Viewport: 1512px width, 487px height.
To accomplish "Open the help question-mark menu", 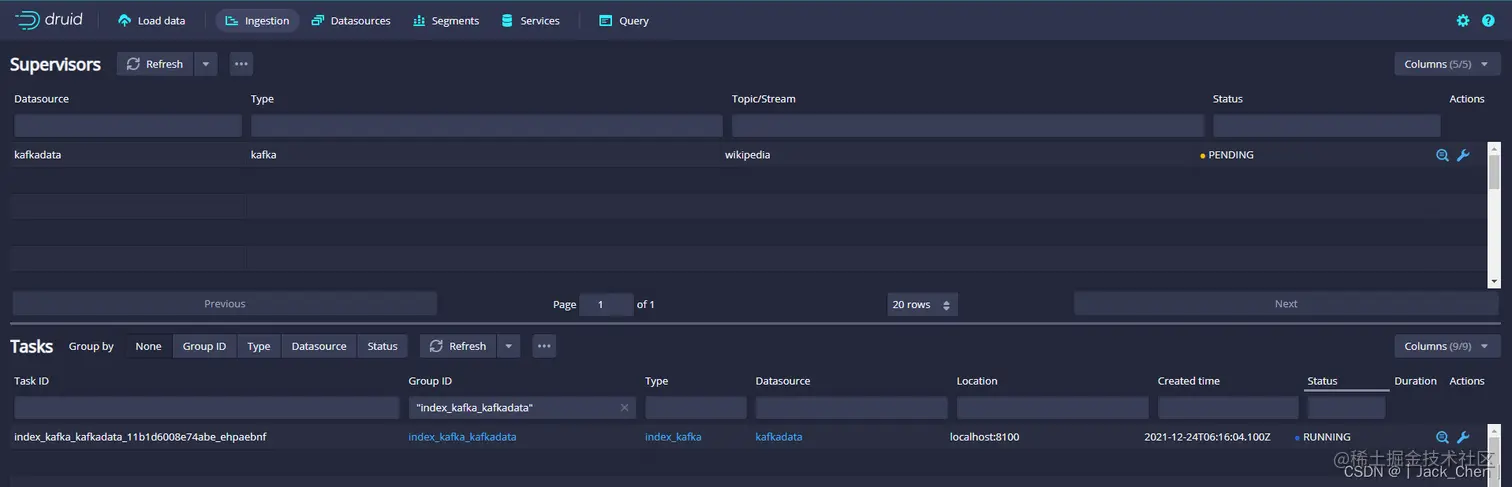I will tap(1488, 21).
